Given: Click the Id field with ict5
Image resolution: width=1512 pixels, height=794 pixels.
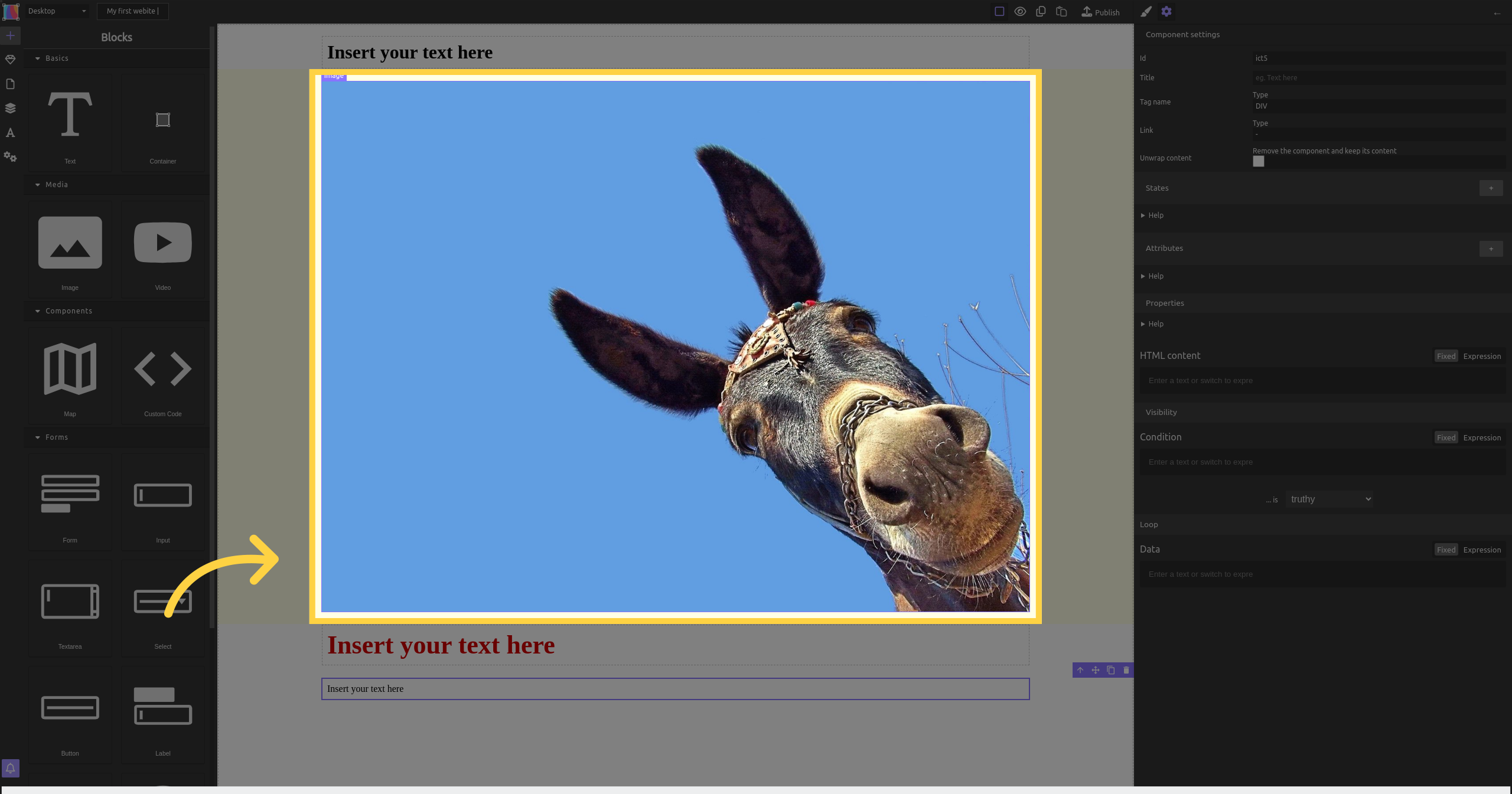Looking at the screenshot, I should 1379,58.
